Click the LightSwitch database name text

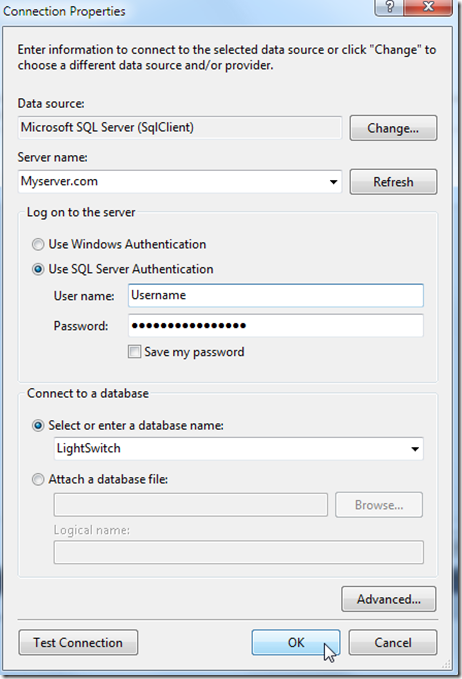point(89,448)
